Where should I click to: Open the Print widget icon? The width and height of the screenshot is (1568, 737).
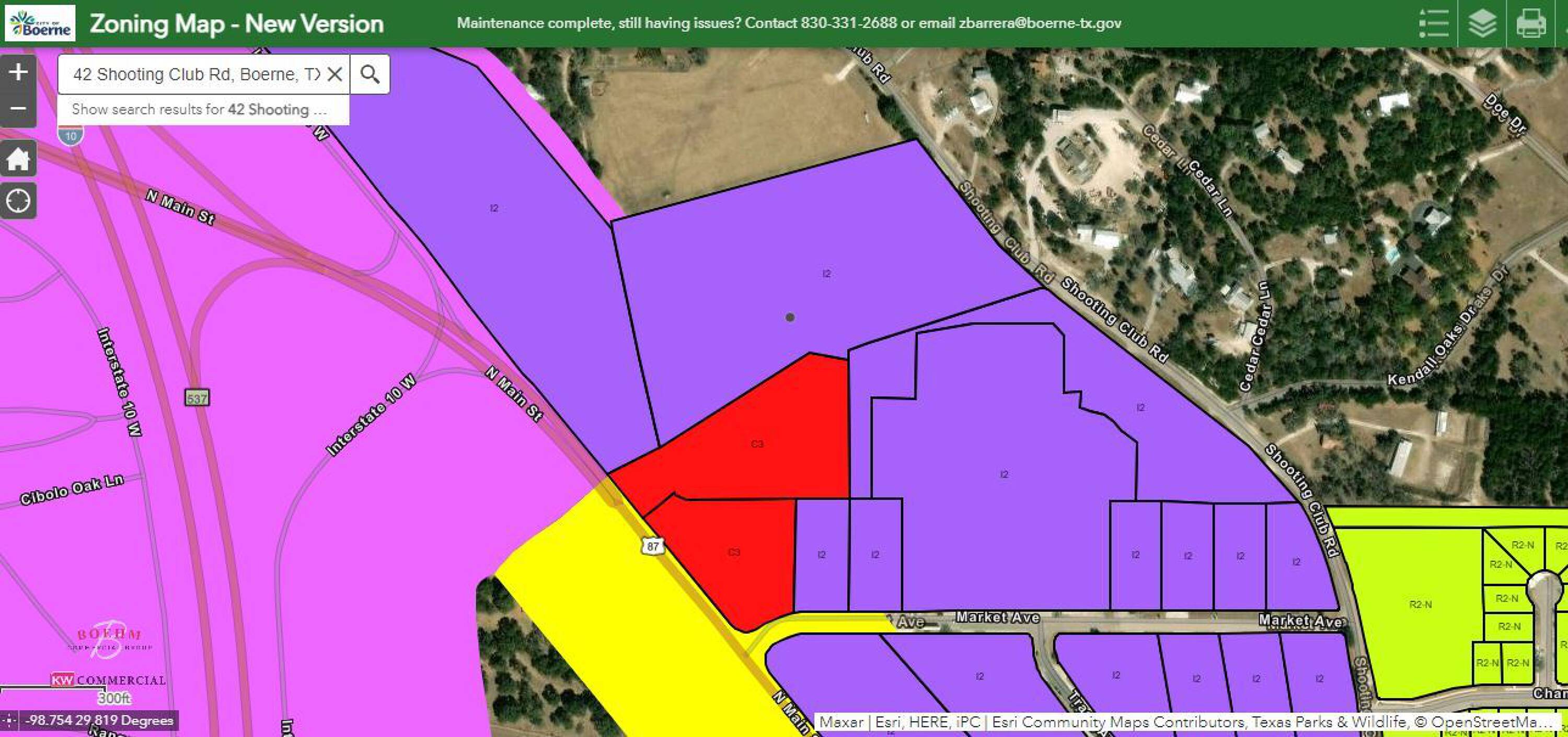tap(1530, 24)
